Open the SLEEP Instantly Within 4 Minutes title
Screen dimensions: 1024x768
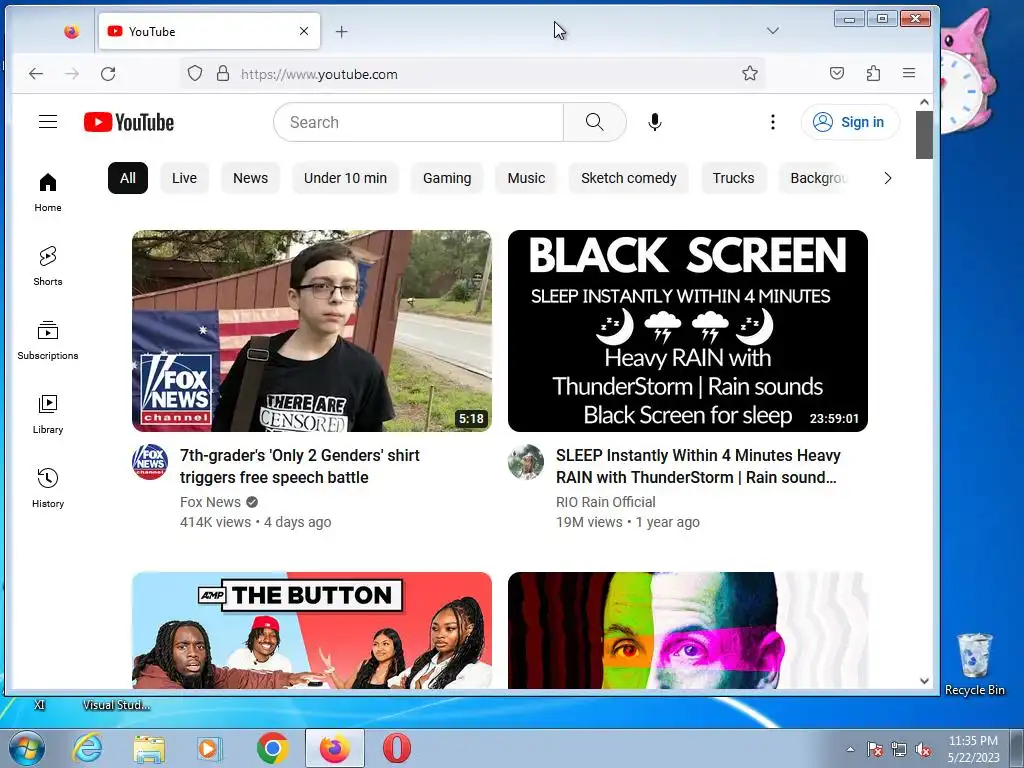click(x=698, y=466)
